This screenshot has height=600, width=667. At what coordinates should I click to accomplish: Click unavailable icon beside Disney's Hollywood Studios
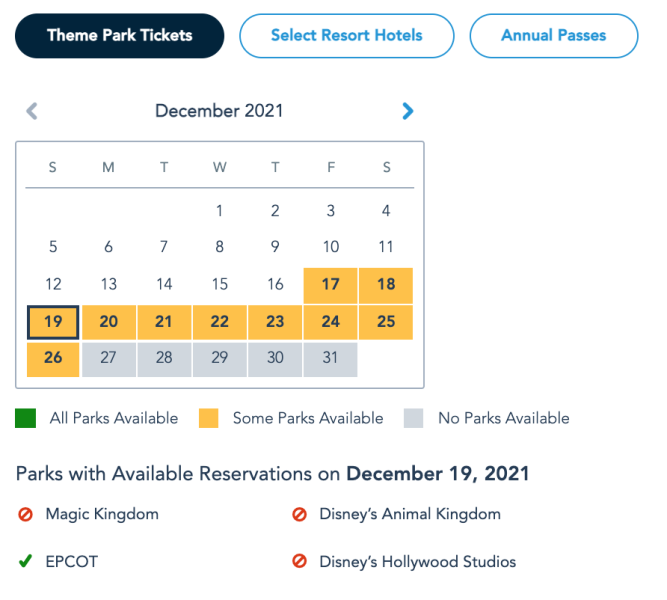[x=299, y=561]
